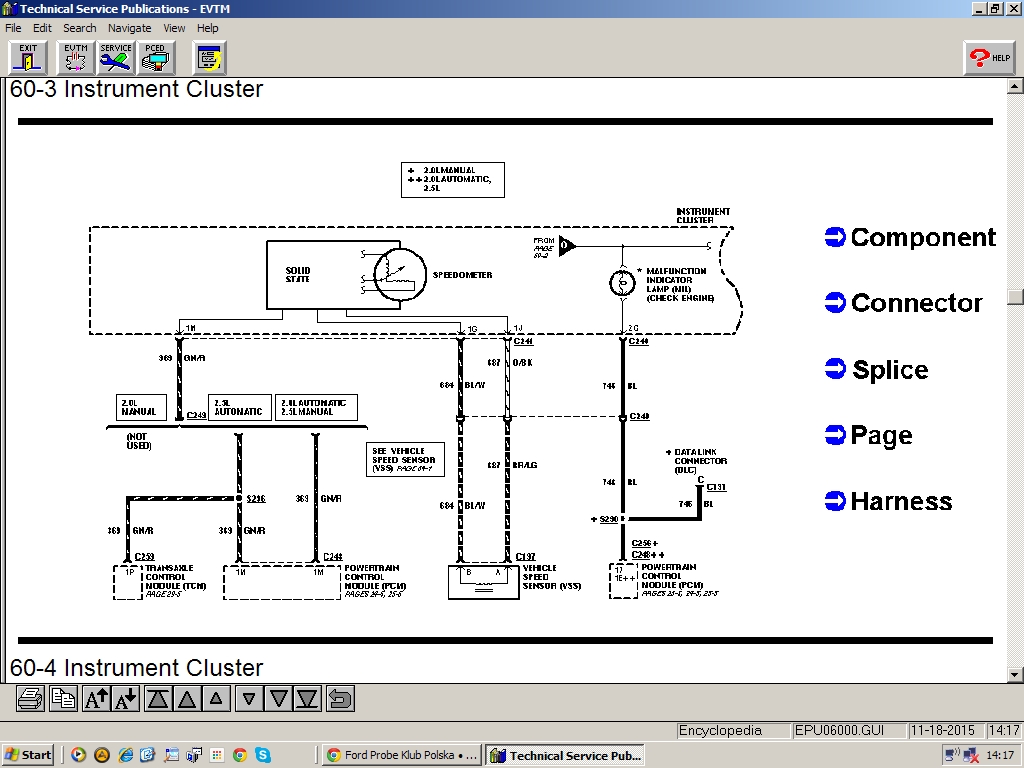Open the Windows Start button
1024x768 pixels.
click(x=28, y=755)
